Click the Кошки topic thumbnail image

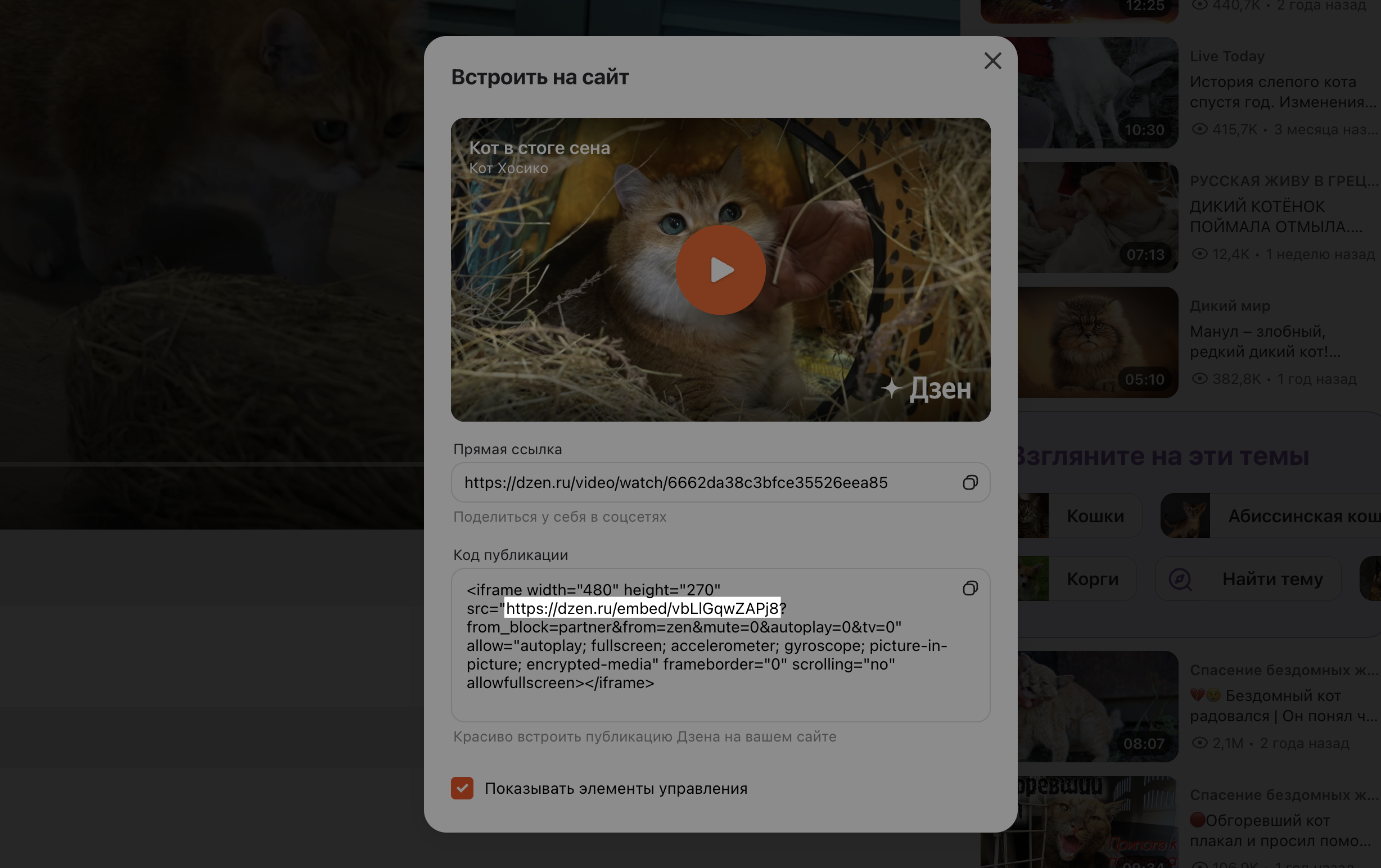[1034, 516]
